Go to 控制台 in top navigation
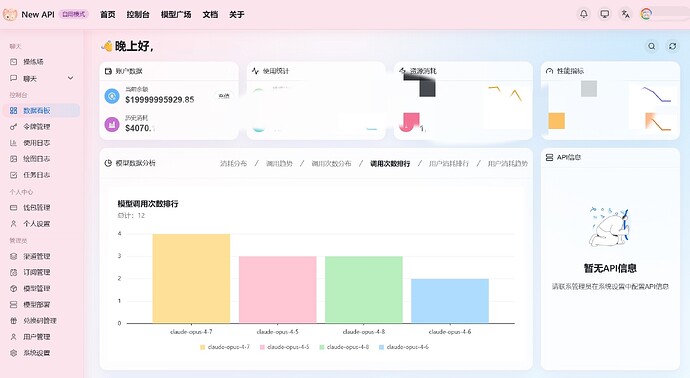The height and width of the screenshot is (378, 690). tap(138, 15)
